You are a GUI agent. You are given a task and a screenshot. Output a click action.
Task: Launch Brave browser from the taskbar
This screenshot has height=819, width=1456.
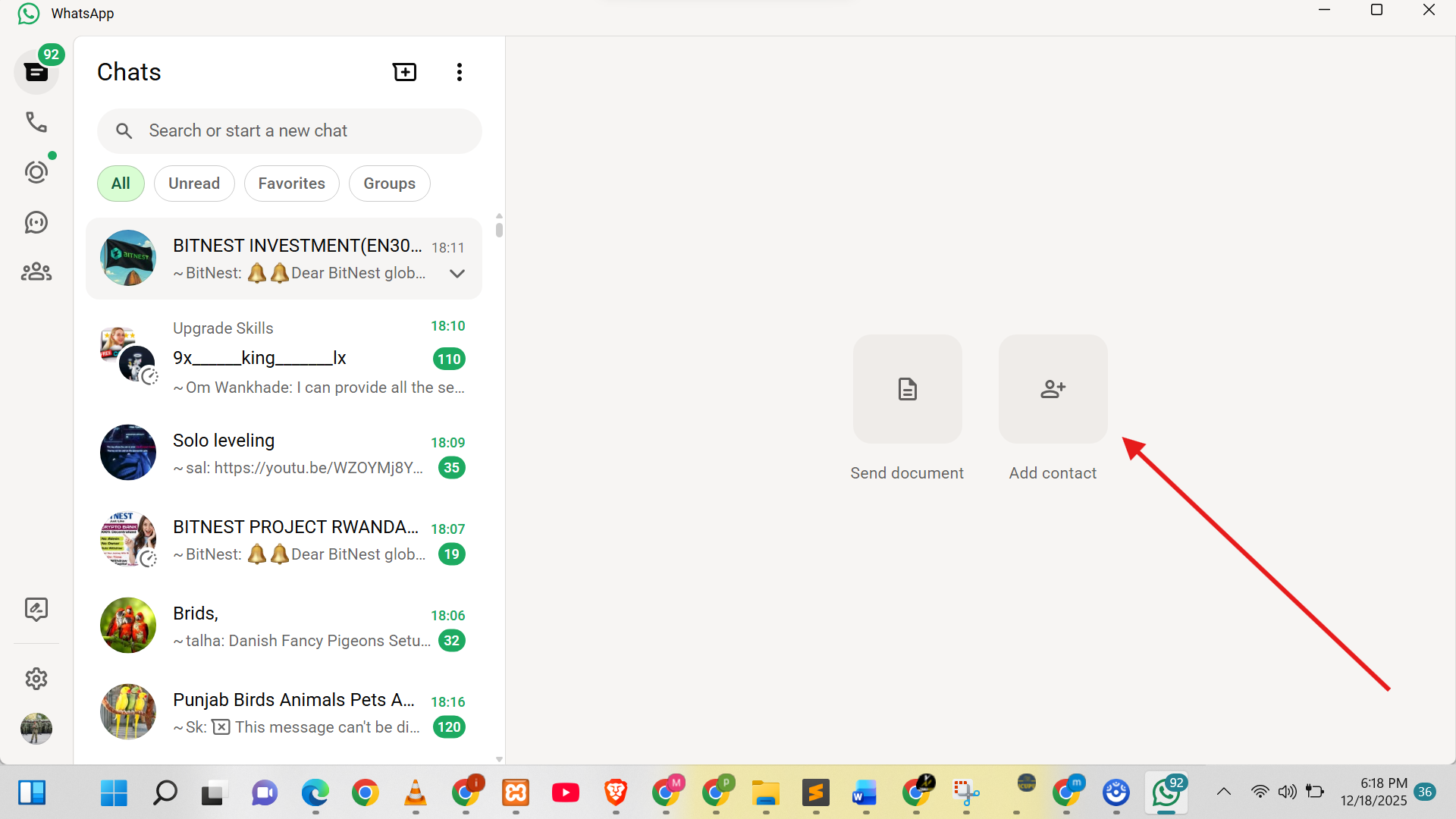[x=615, y=793]
